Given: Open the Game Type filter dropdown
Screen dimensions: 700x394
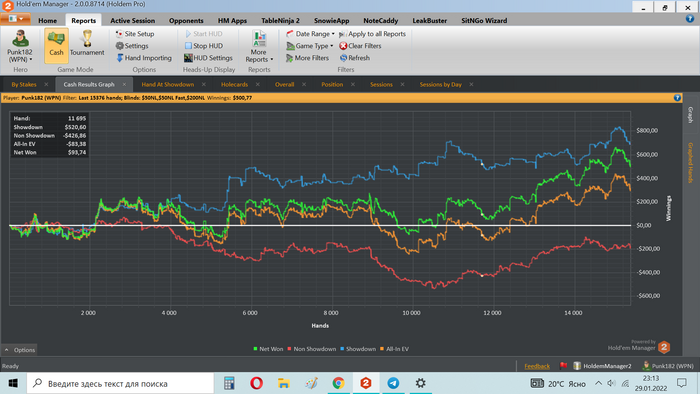Looking at the screenshot, I should click(310, 46).
